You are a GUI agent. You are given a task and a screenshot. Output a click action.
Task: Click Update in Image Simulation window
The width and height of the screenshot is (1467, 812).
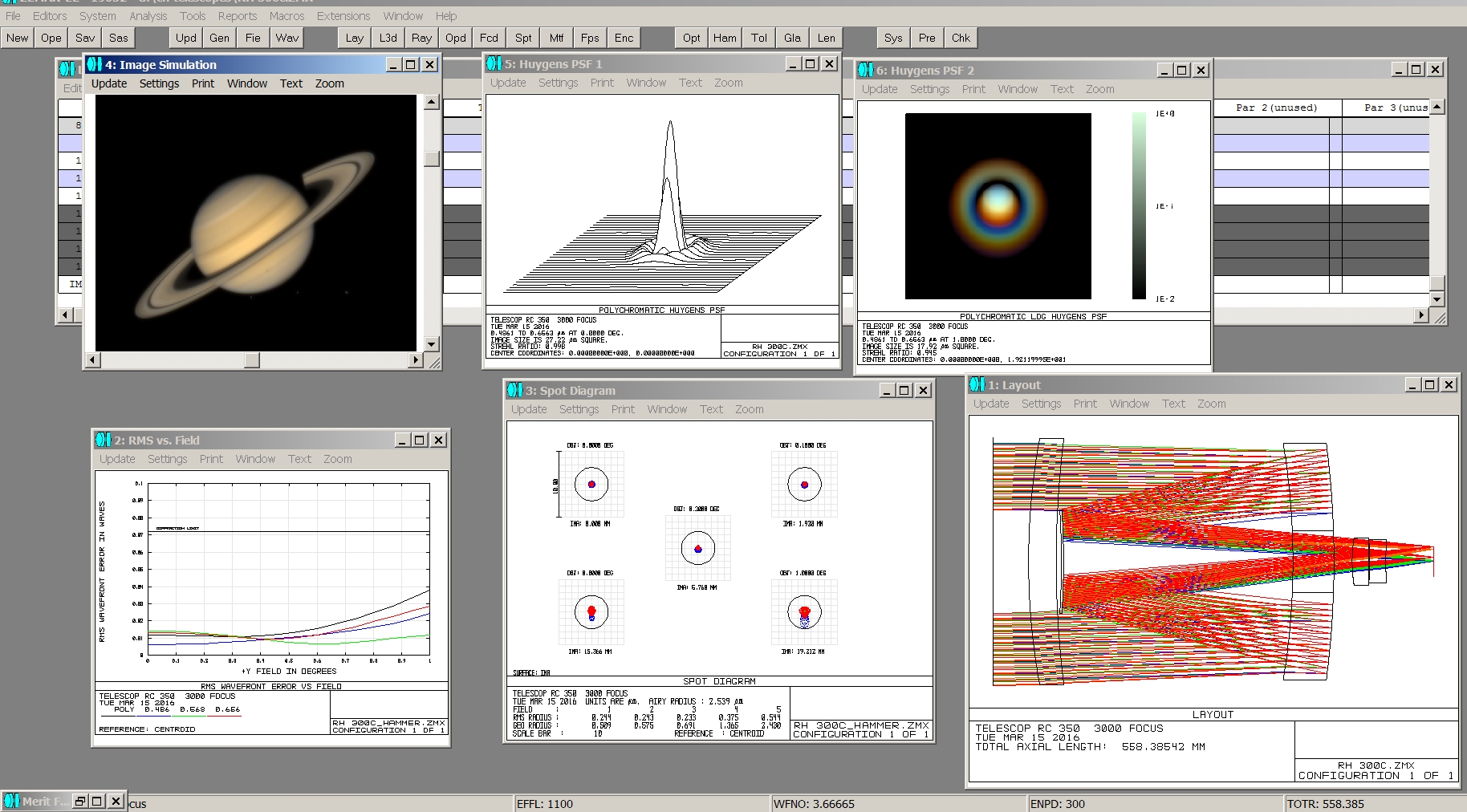(109, 83)
